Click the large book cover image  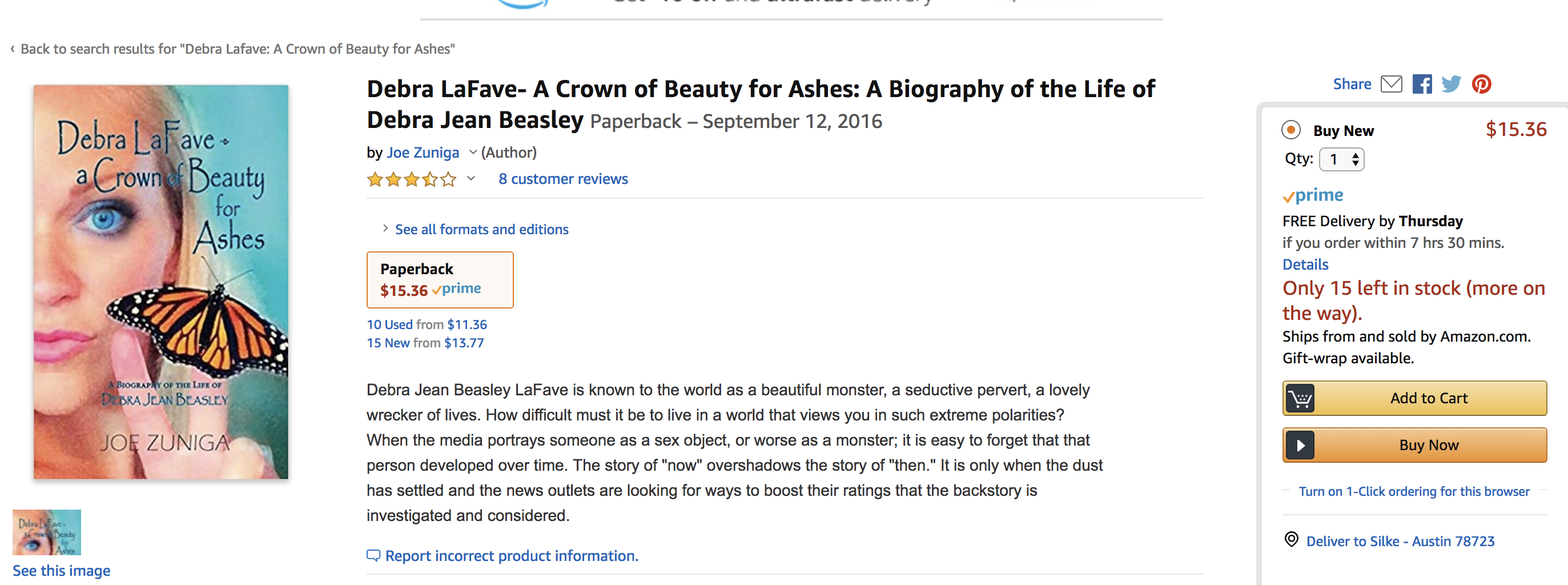coord(161,282)
